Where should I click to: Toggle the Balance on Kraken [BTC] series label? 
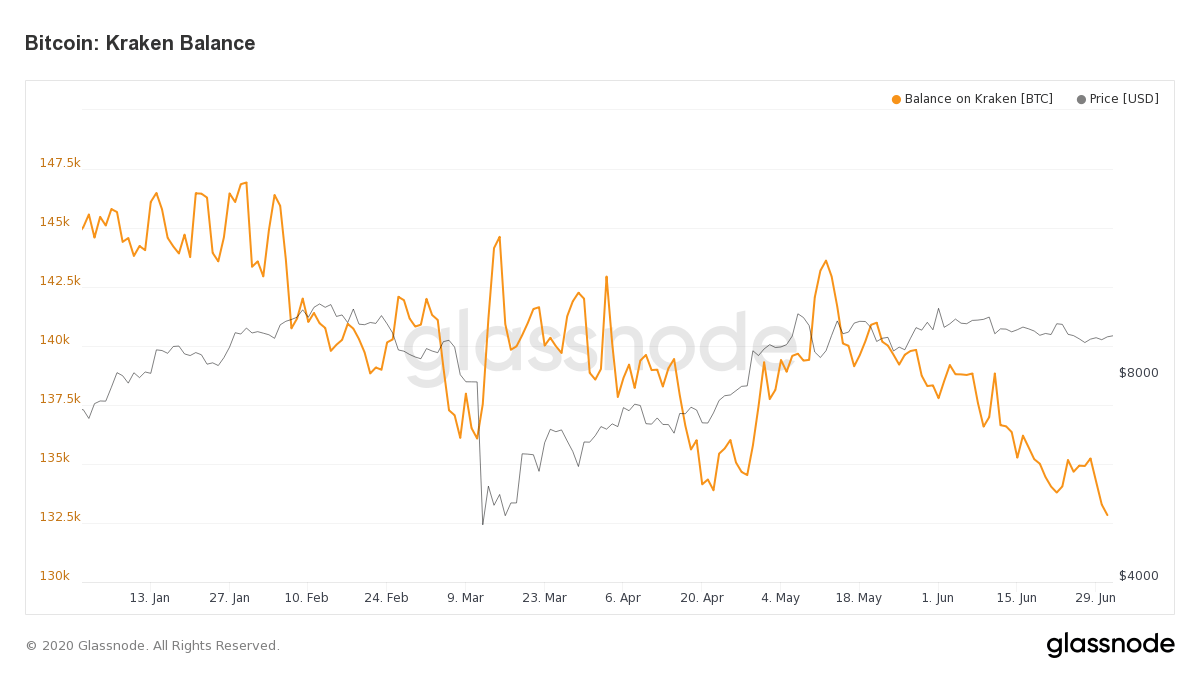978,99
